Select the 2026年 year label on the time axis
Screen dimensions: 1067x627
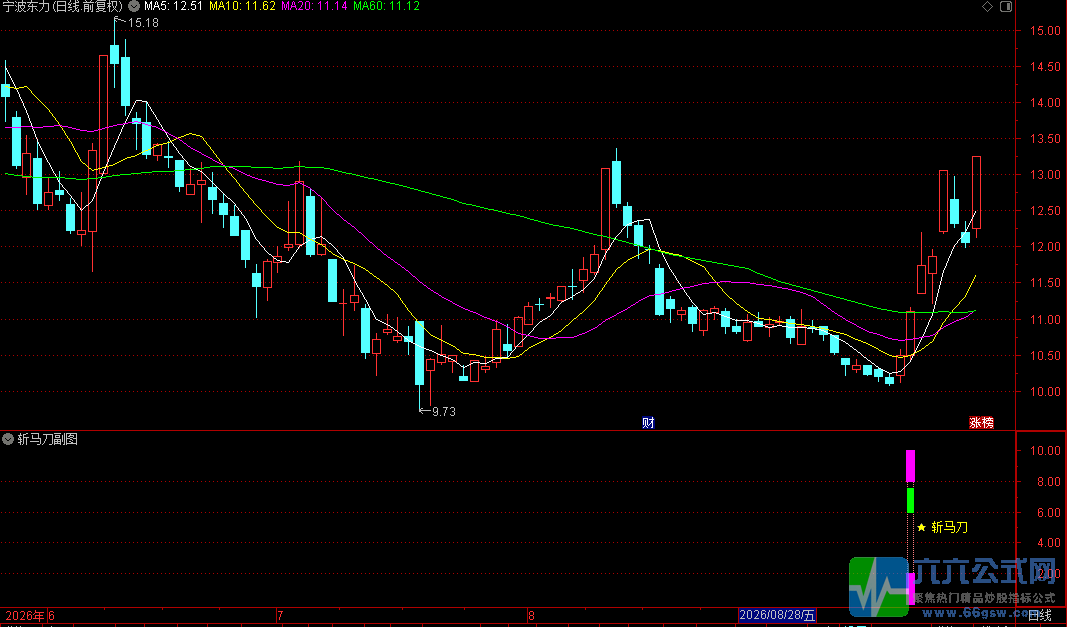(24, 616)
